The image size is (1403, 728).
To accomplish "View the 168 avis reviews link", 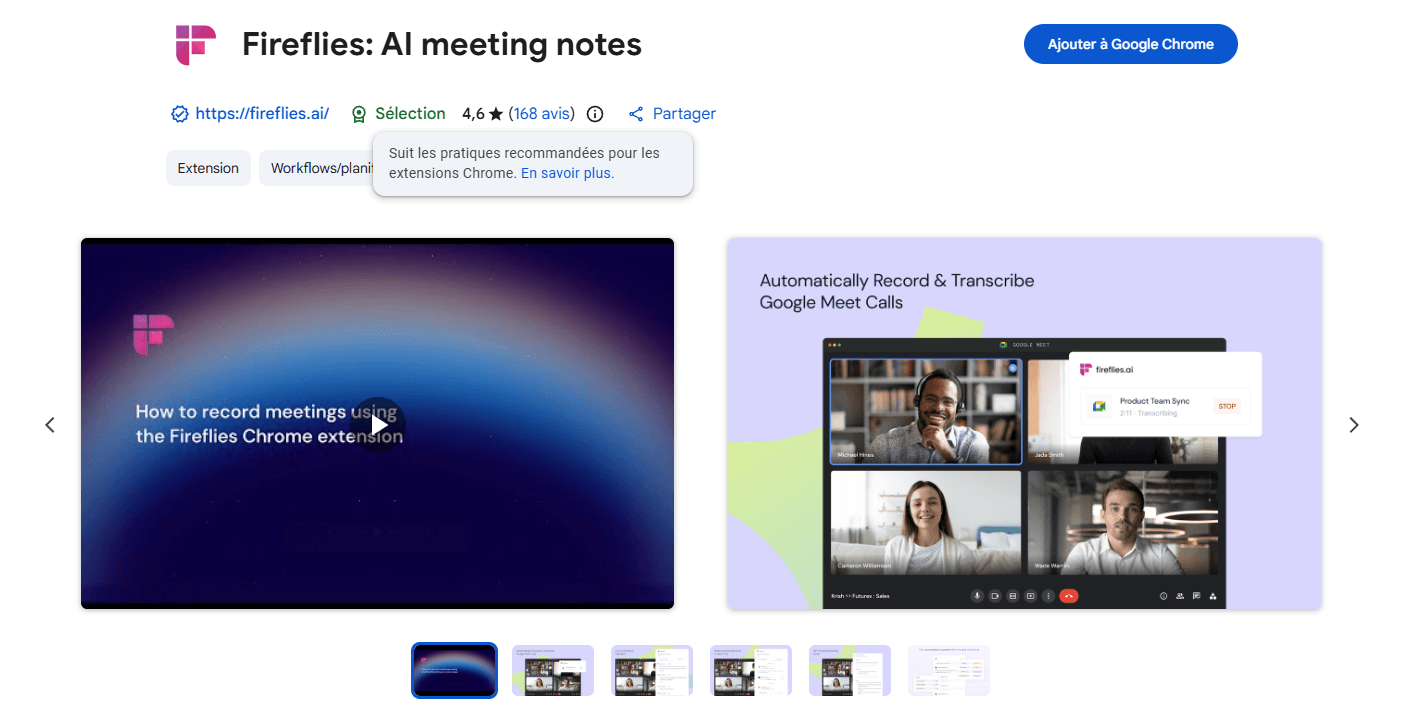I will 541,113.
